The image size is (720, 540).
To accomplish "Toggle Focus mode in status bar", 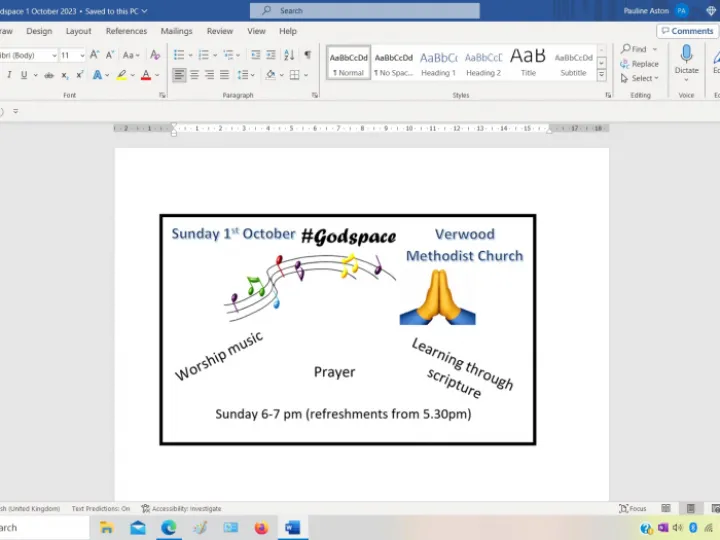I will 632,509.
